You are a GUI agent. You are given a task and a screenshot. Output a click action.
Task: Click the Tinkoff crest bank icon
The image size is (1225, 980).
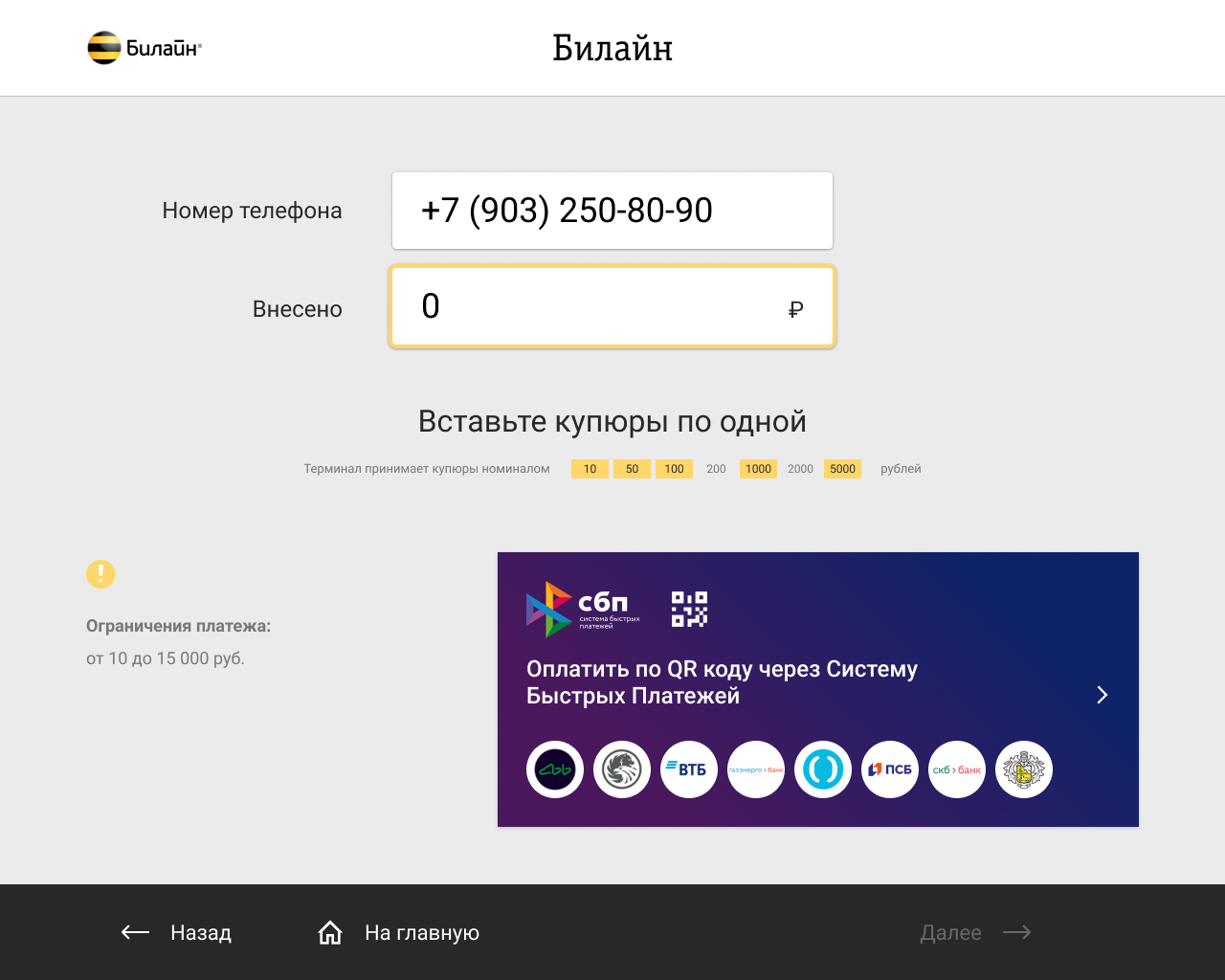point(1024,769)
